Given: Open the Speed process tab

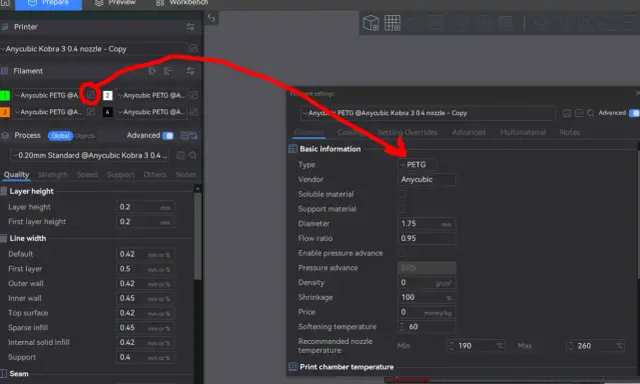Looking at the screenshot, I should 87,175.
